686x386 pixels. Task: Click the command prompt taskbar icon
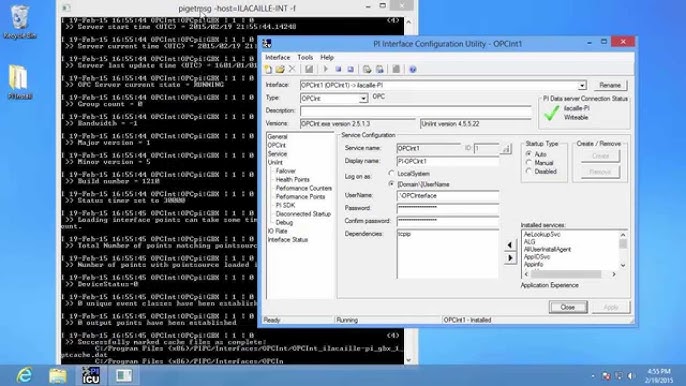click(x=124, y=375)
